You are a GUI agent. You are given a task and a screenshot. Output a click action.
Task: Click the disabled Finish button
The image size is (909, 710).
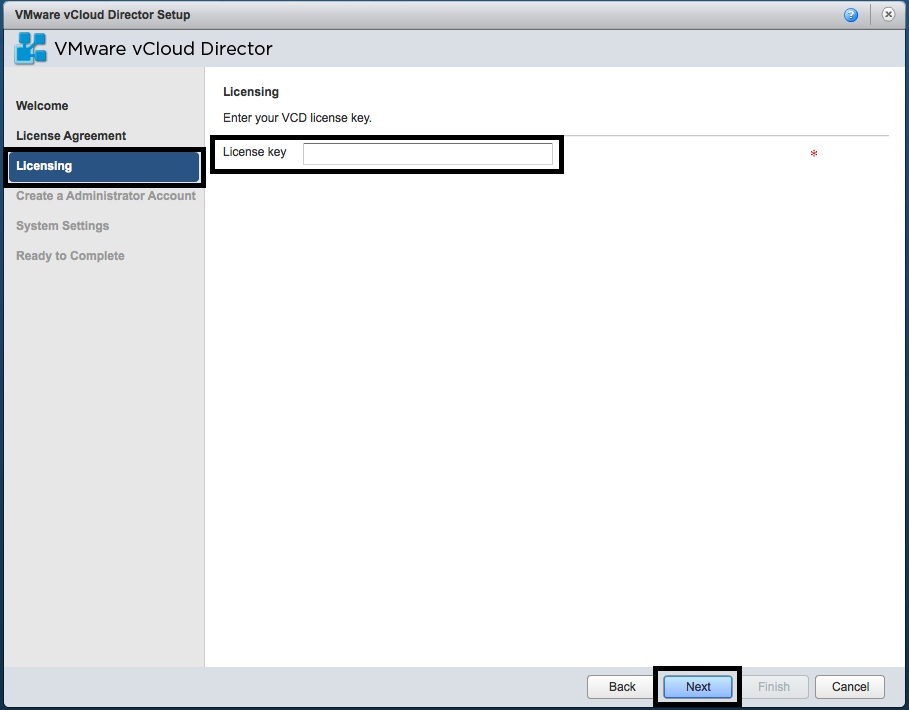[775, 687]
